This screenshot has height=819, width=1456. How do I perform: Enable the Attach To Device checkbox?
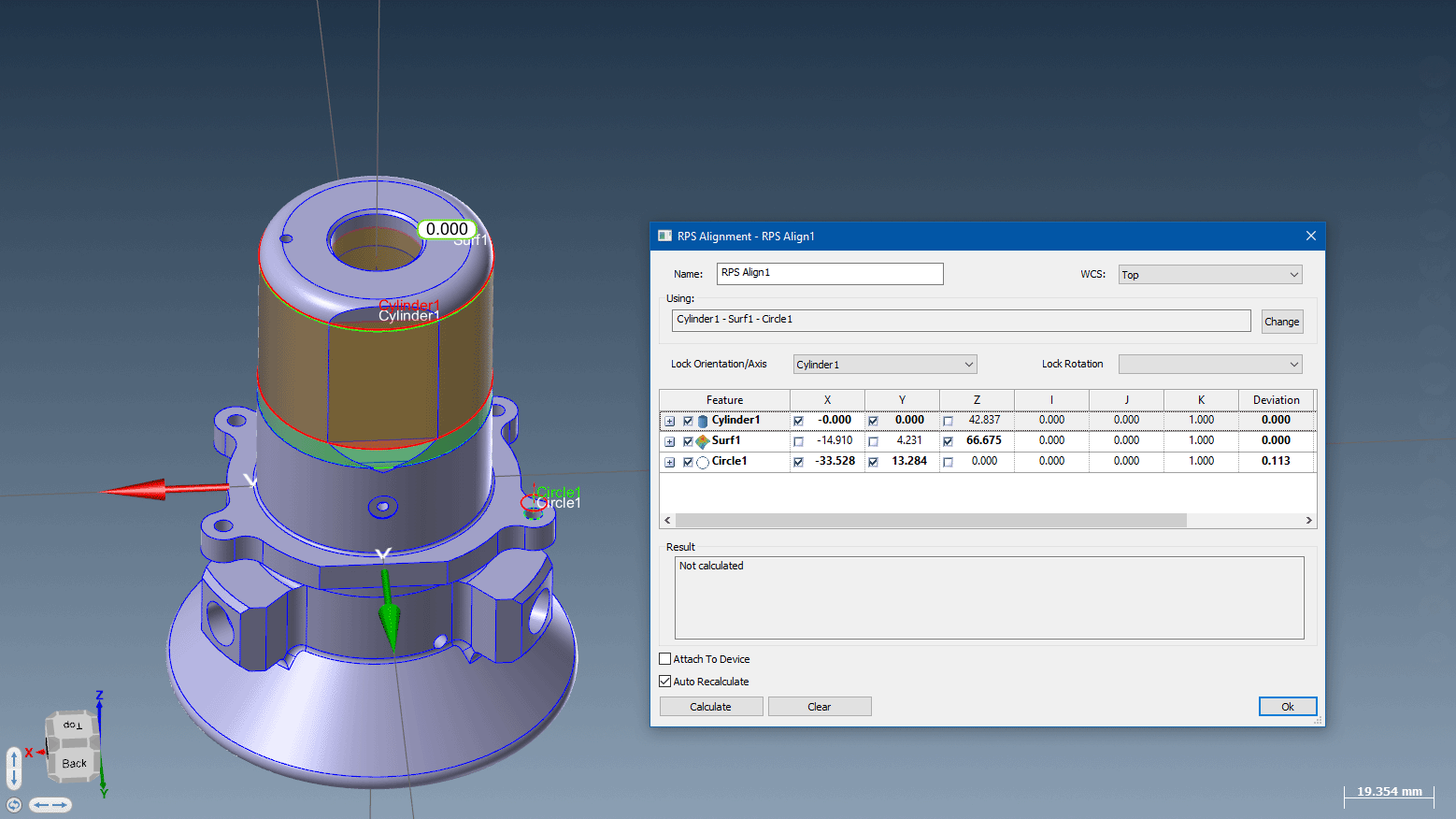665,659
